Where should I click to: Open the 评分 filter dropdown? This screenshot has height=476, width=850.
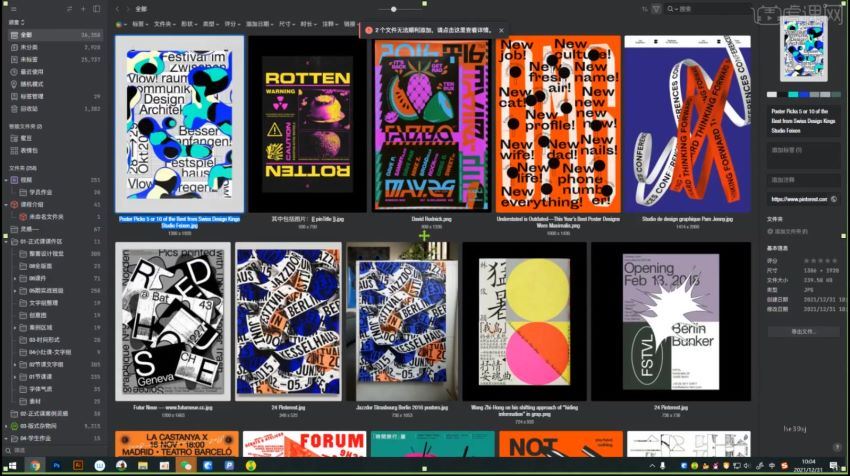[x=232, y=24]
